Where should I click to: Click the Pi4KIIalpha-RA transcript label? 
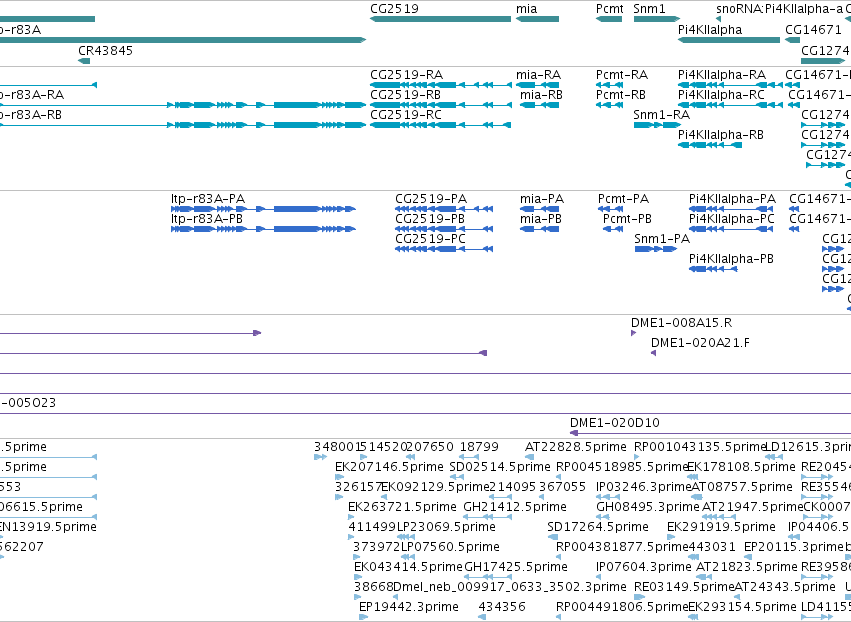[x=722, y=75]
